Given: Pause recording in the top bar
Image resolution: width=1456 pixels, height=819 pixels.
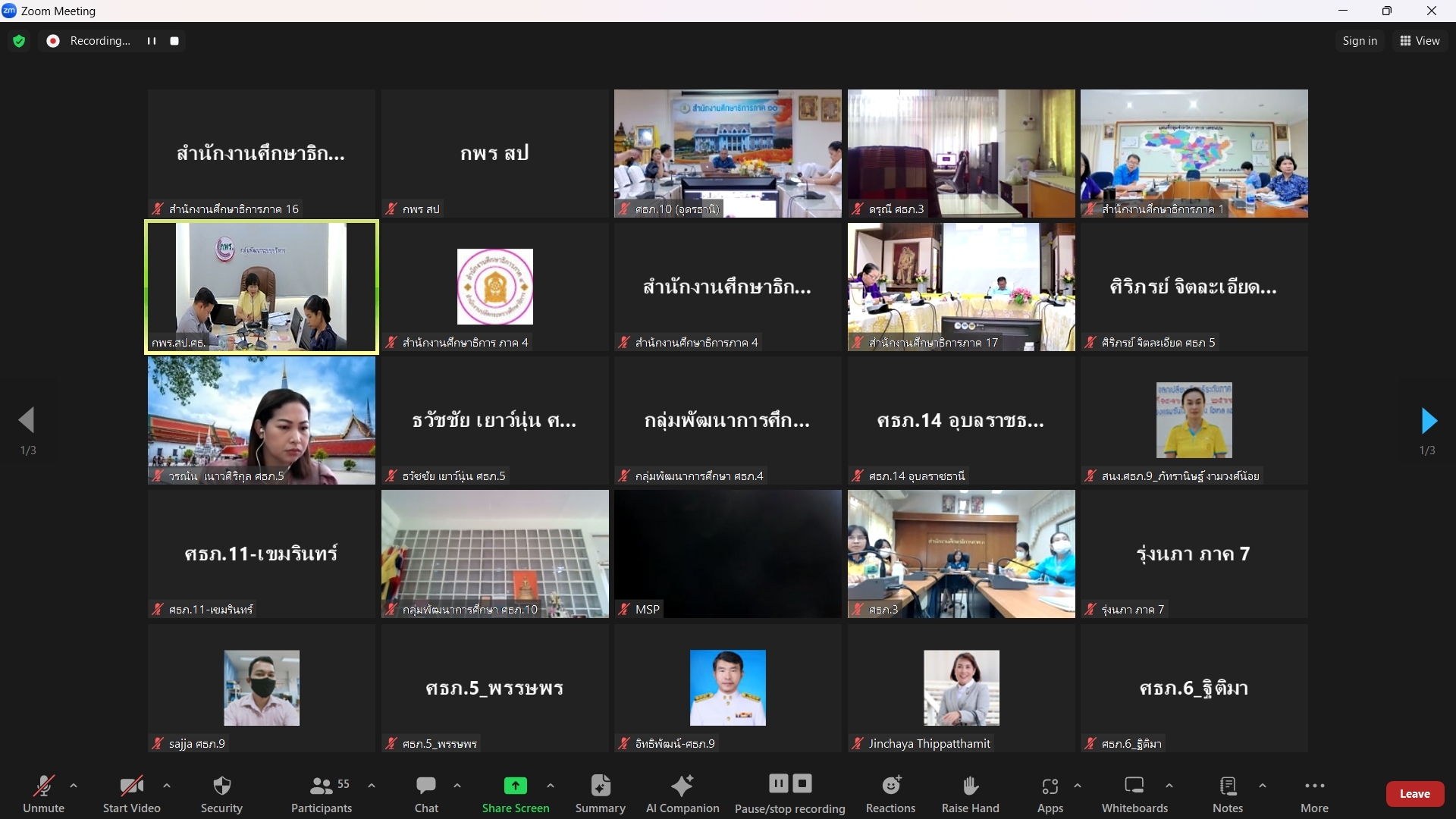Looking at the screenshot, I should (x=152, y=41).
